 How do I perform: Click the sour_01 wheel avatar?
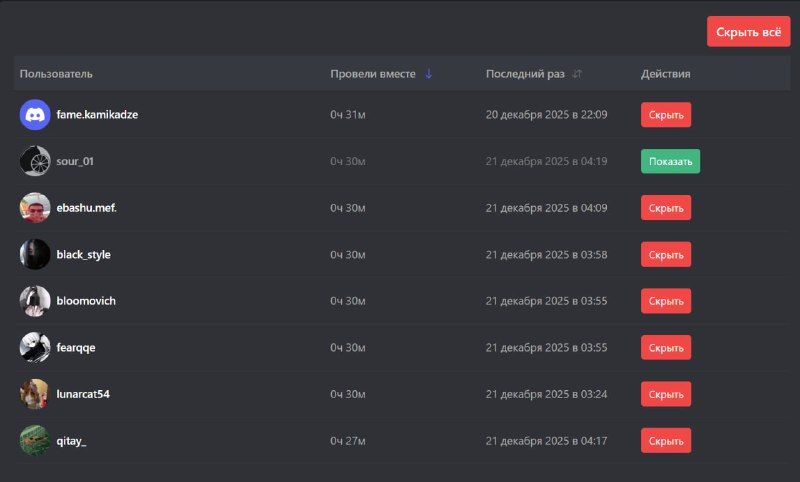pyautogui.click(x=35, y=161)
